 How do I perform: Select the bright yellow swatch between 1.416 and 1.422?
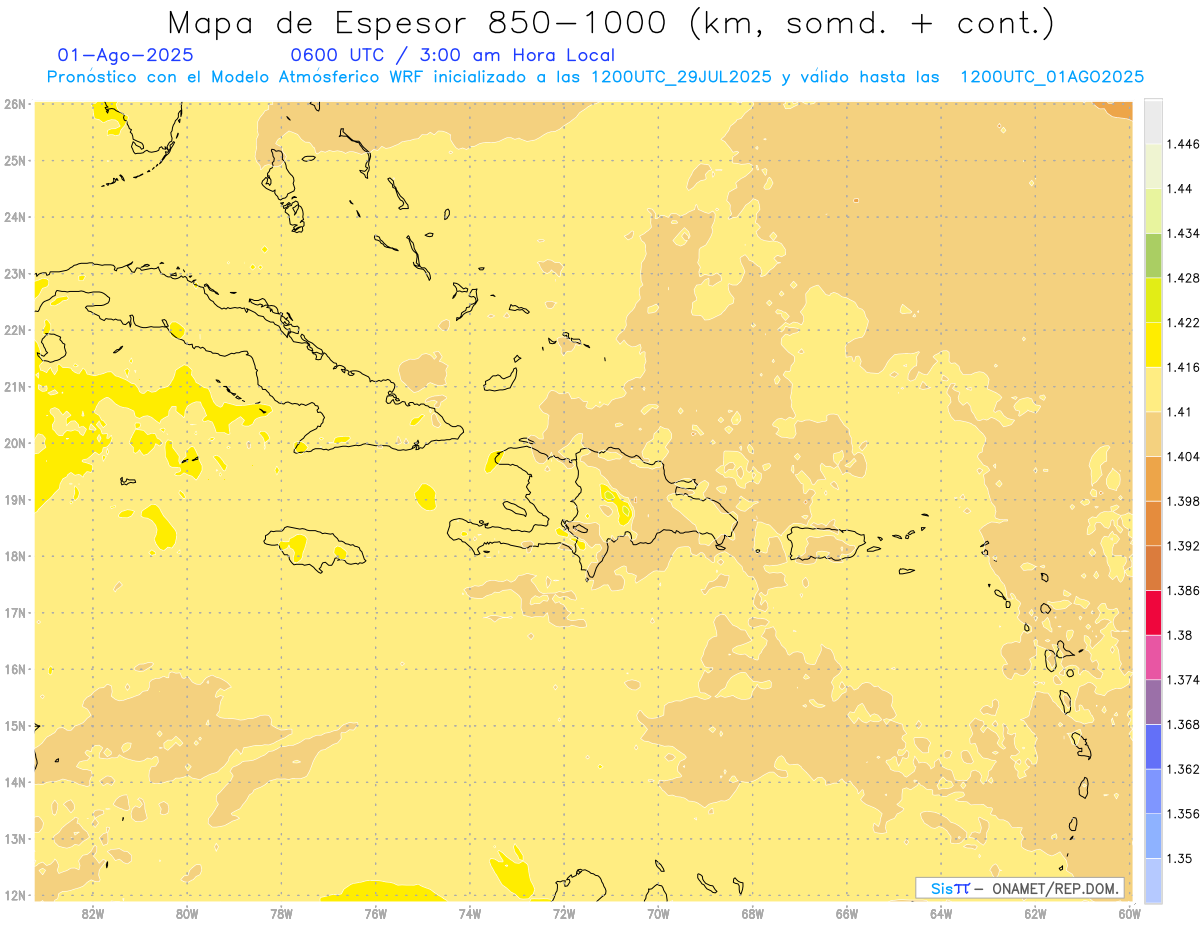[x=1153, y=344]
